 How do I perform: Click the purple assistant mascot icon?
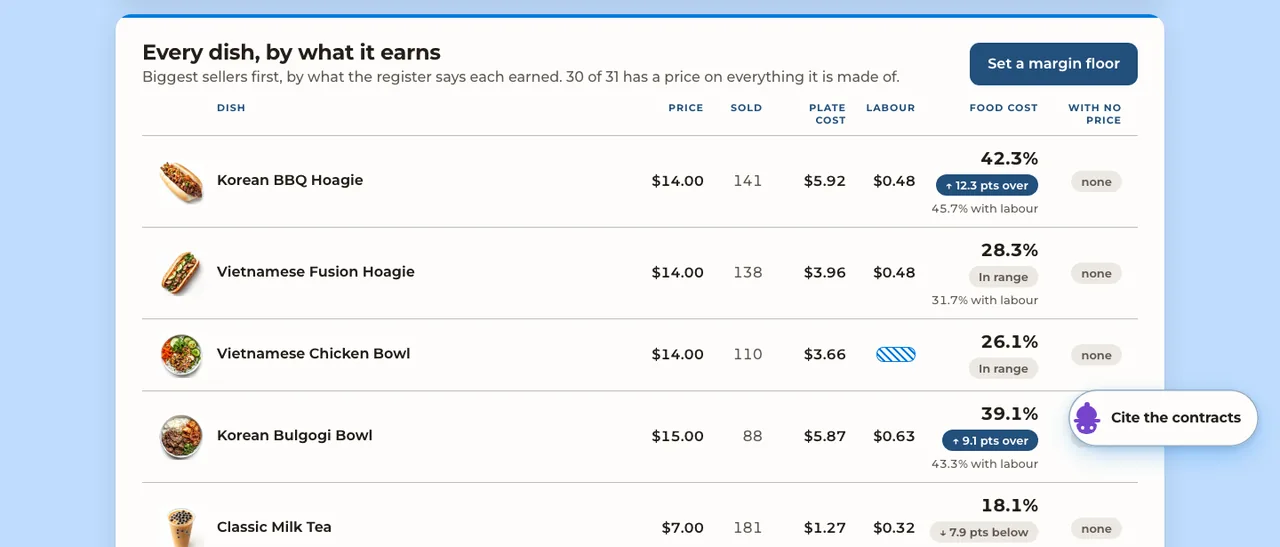[1087, 418]
